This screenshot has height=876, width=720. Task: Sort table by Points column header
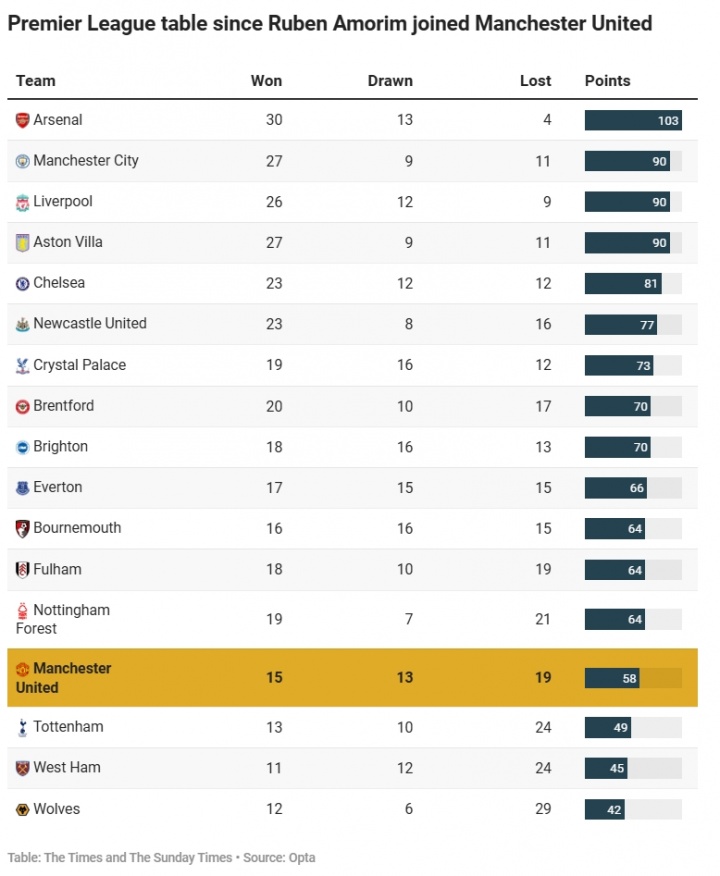[x=608, y=81]
